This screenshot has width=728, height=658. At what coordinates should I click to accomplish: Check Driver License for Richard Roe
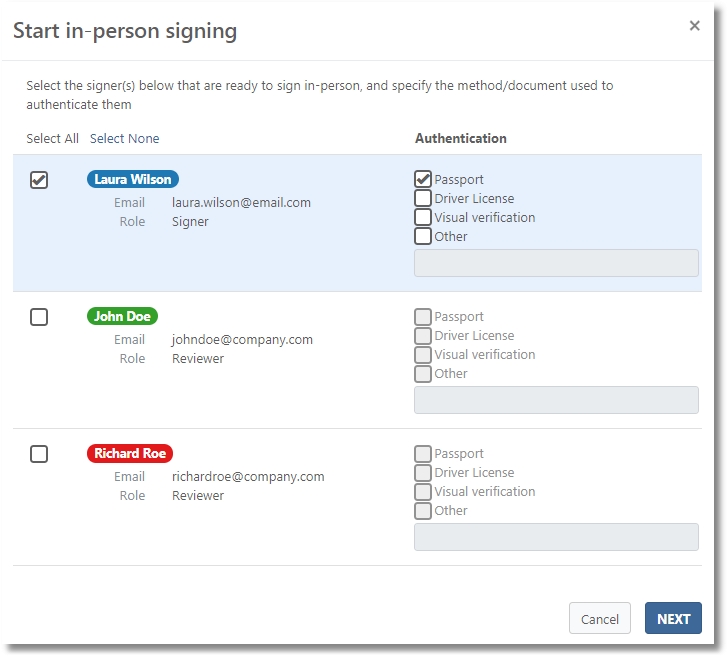[x=423, y=473]
